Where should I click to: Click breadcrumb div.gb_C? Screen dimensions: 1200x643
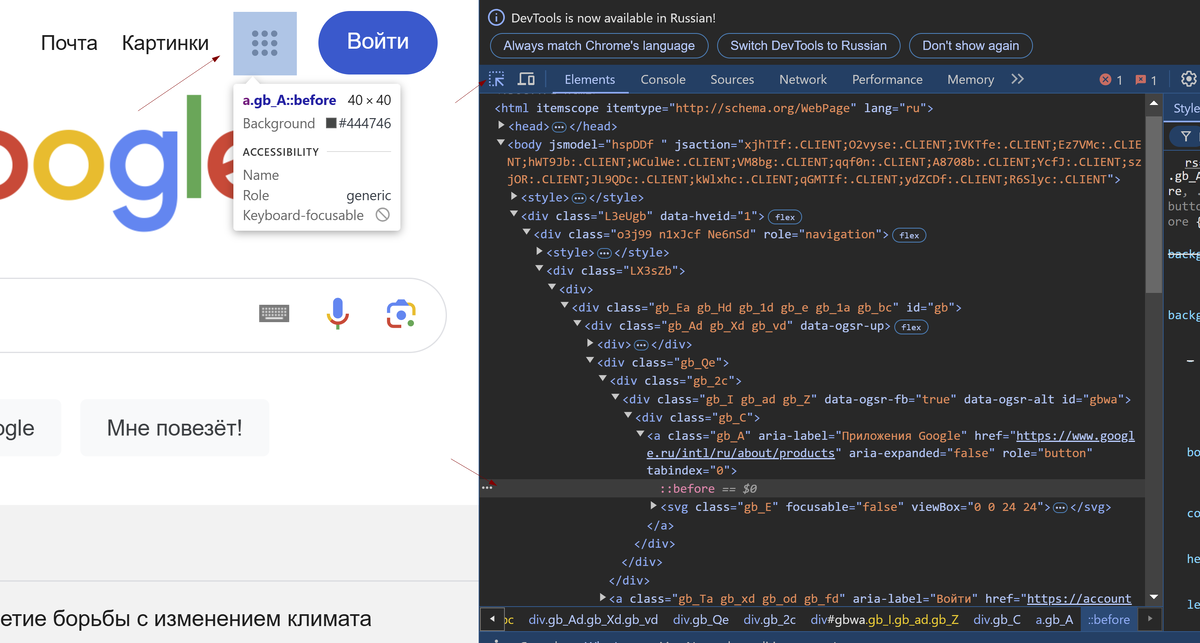(996, 620)
